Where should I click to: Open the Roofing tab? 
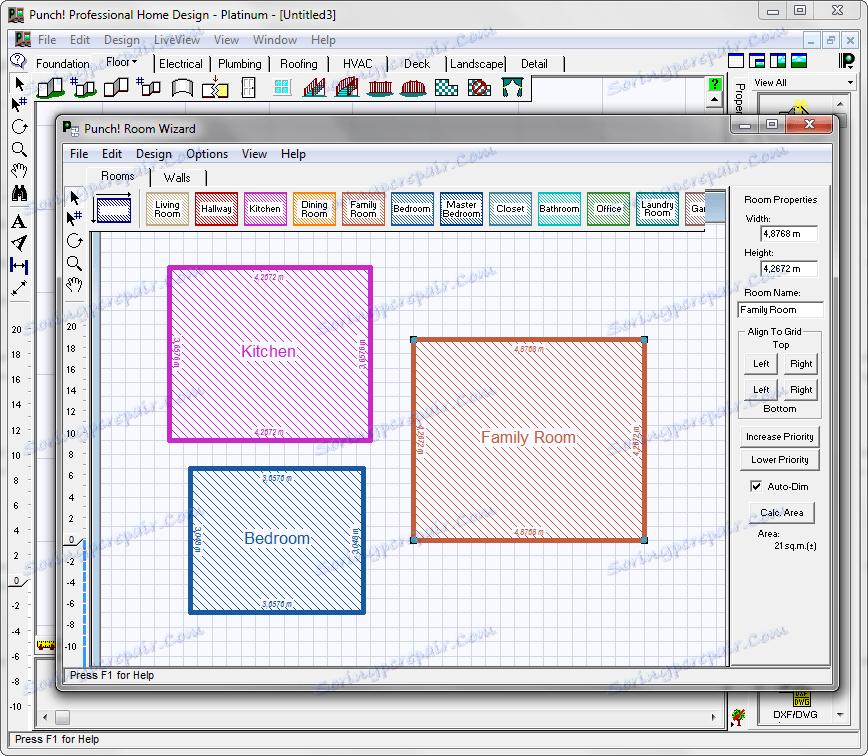299,64
